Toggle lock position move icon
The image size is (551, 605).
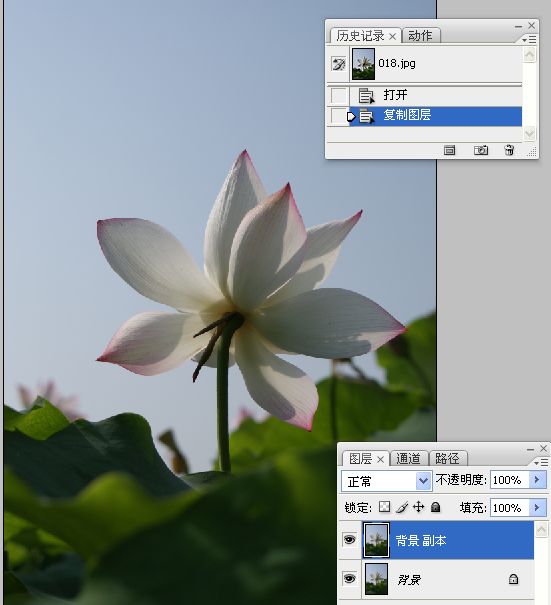coord(419,507)
